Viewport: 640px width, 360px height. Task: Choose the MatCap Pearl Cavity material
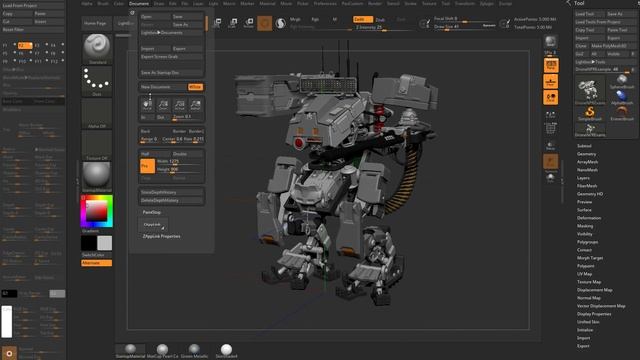coord(162,351)
